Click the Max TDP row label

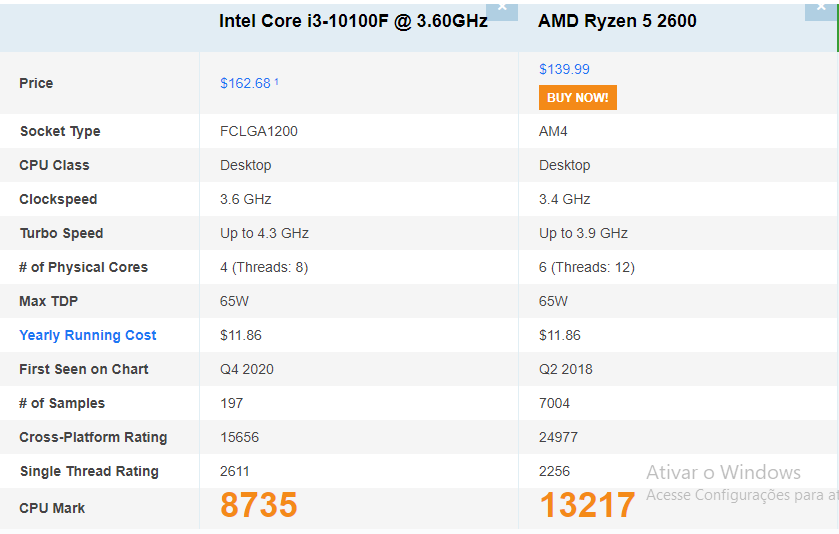pos(49,301)
